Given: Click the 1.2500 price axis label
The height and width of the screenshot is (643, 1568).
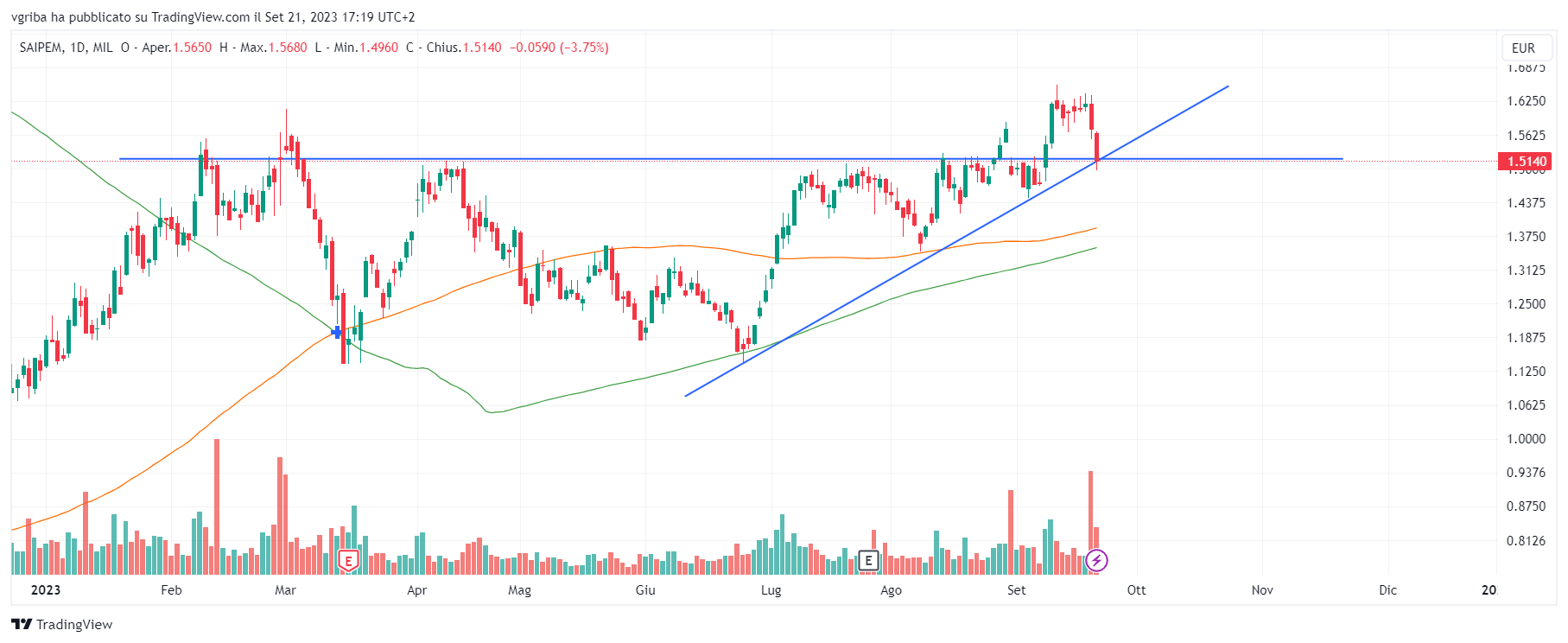Looking at the screenshot, I should (1527, 304).
